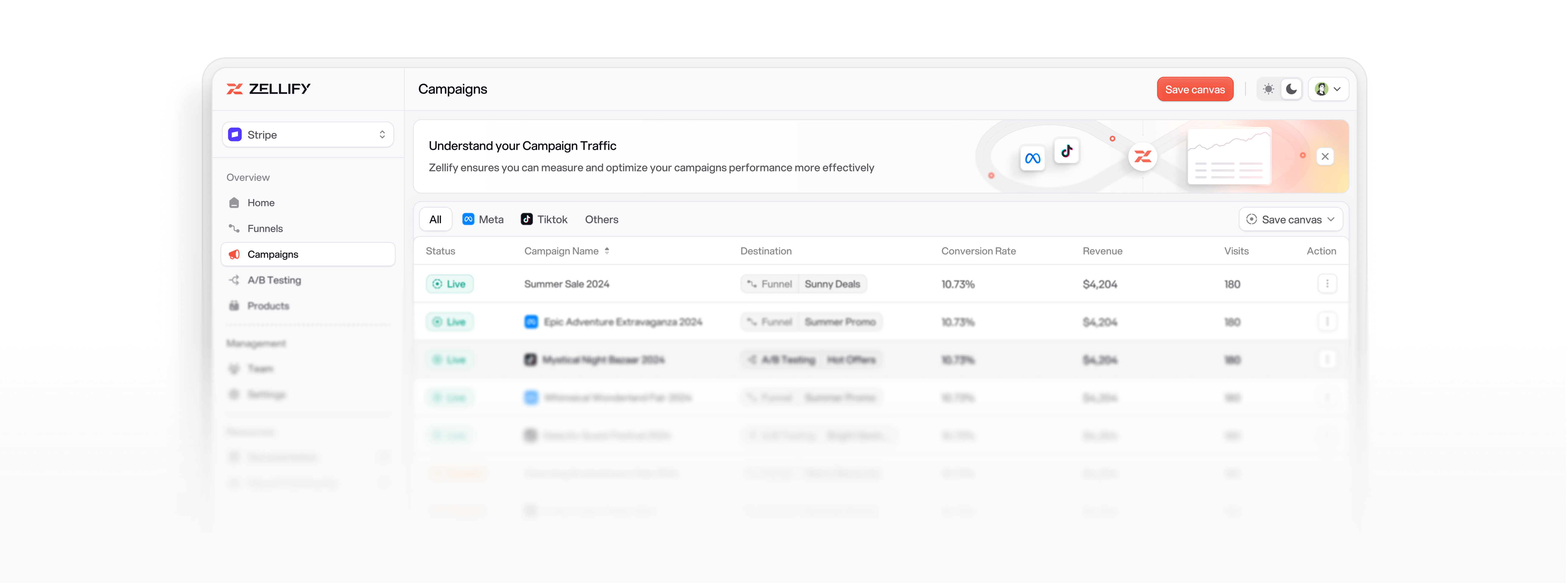Go to Funnels in sidebar

(265, 228)
